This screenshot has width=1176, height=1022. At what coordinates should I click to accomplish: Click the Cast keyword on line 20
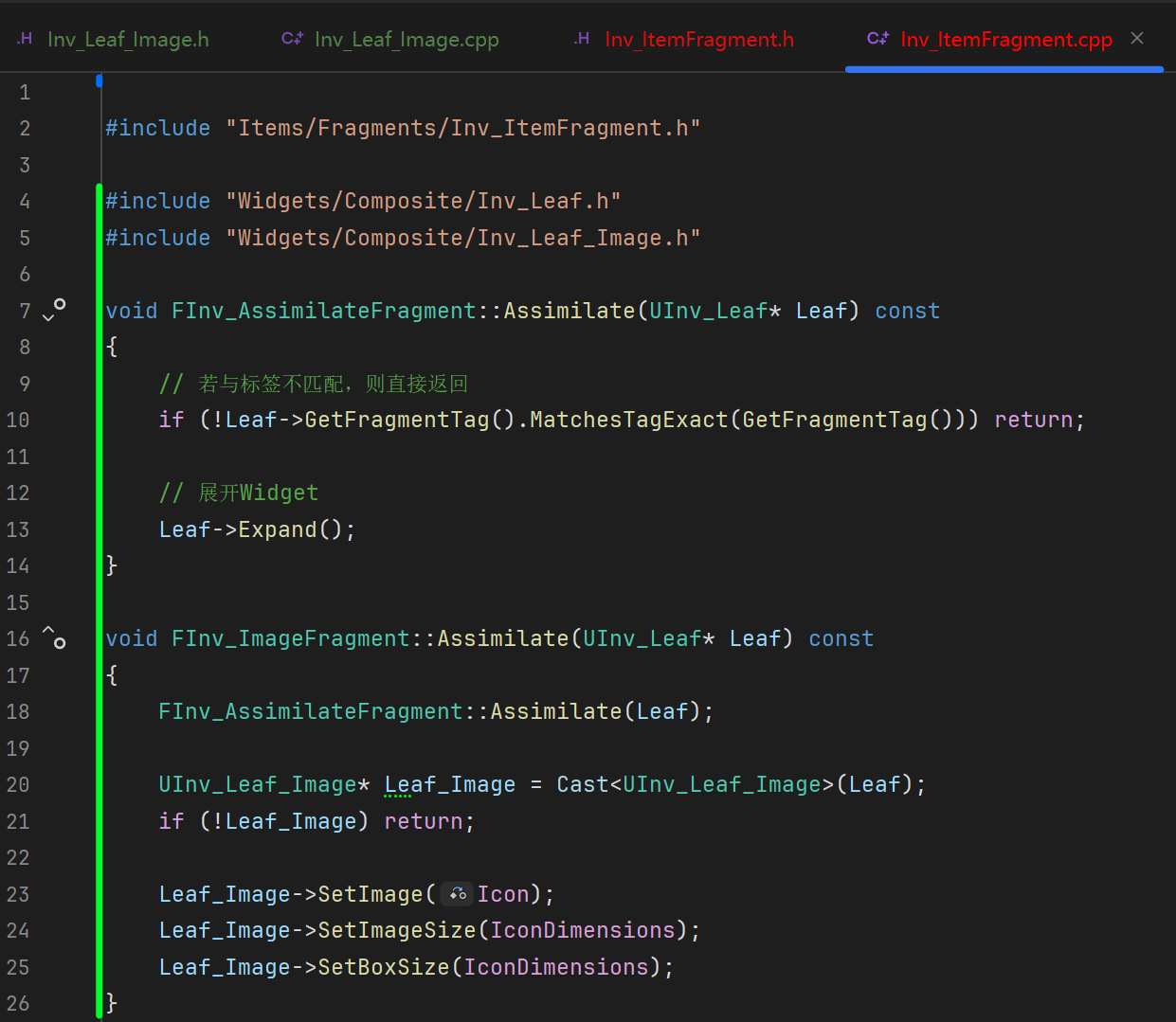click(x=582, y=784)
